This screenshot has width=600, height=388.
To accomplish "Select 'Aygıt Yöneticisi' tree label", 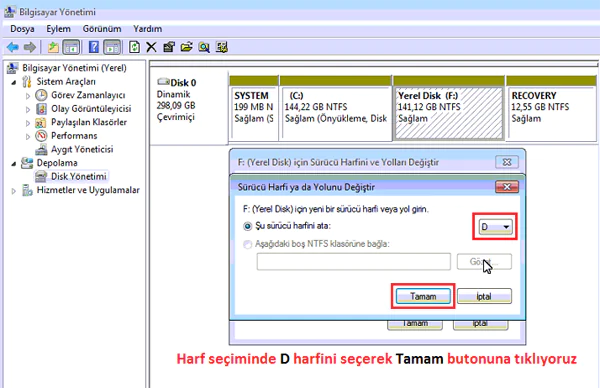I will (82, 150).
